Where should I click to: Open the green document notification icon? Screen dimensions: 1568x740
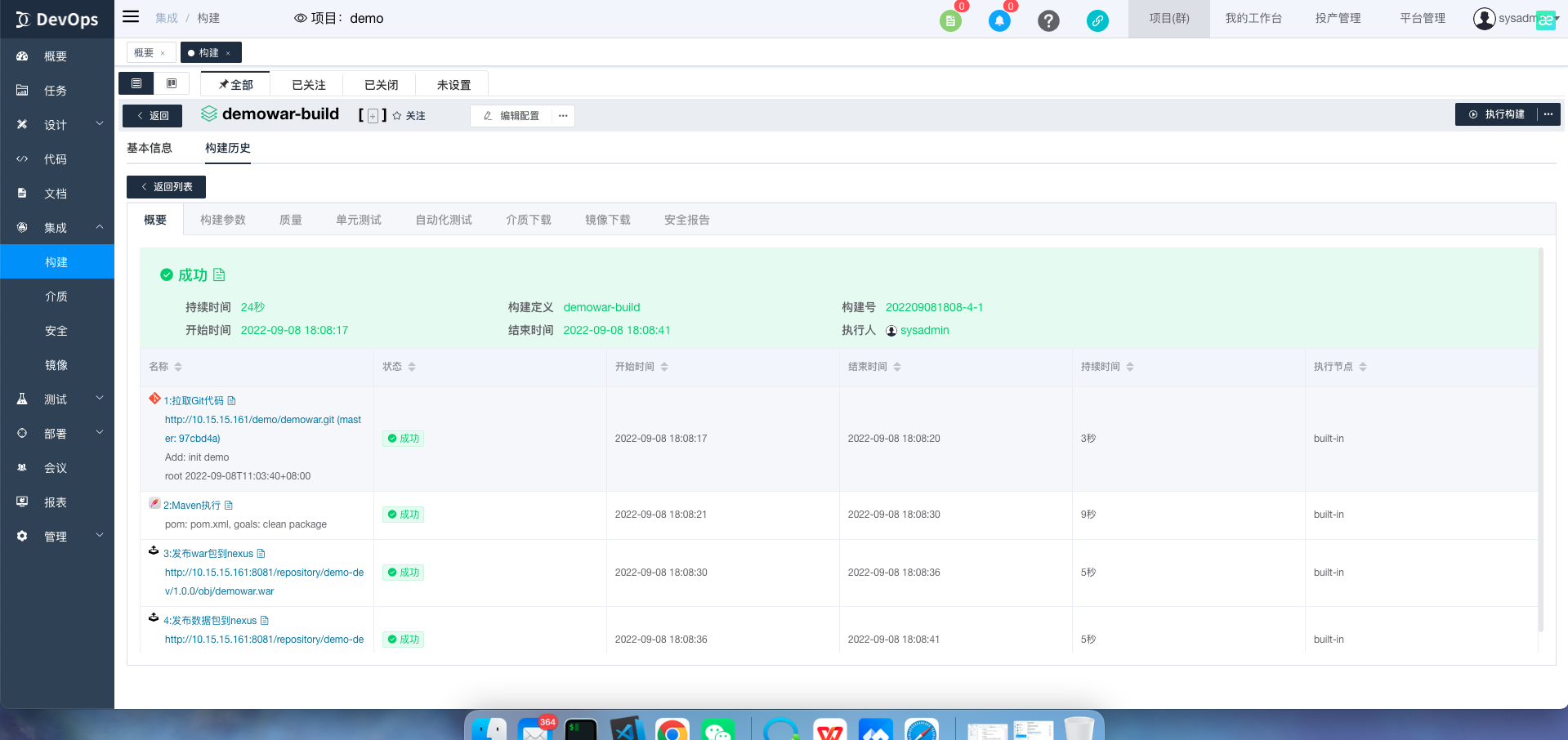coord(949,21)
